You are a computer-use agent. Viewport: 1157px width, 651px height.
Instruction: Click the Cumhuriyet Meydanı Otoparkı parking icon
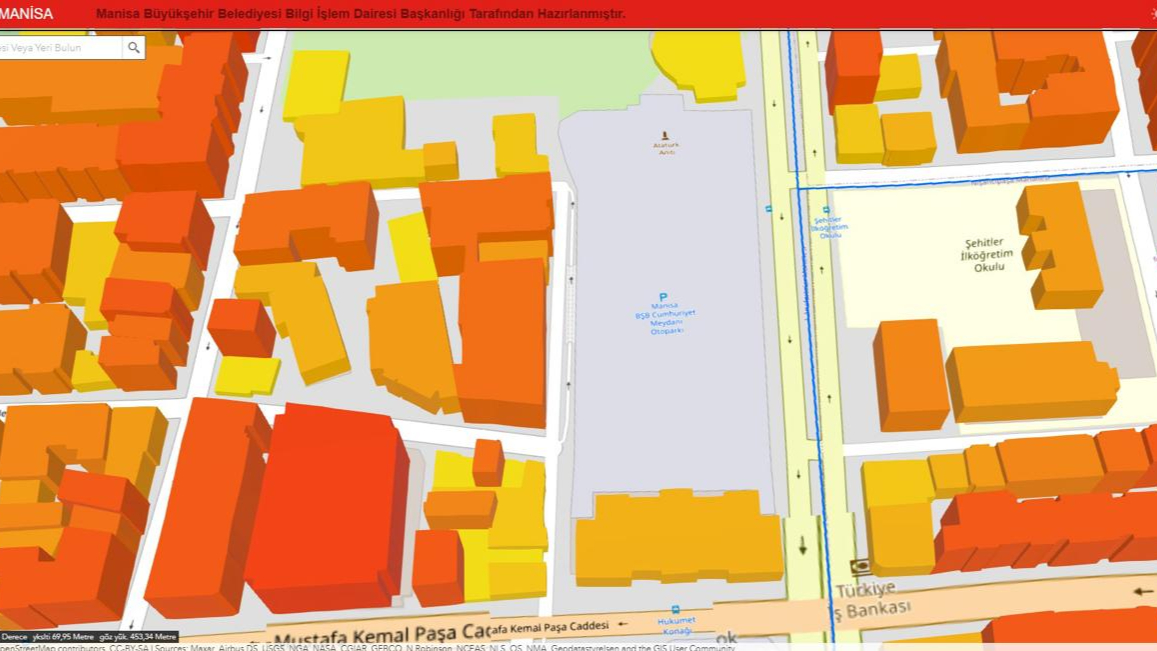point(662,297)
